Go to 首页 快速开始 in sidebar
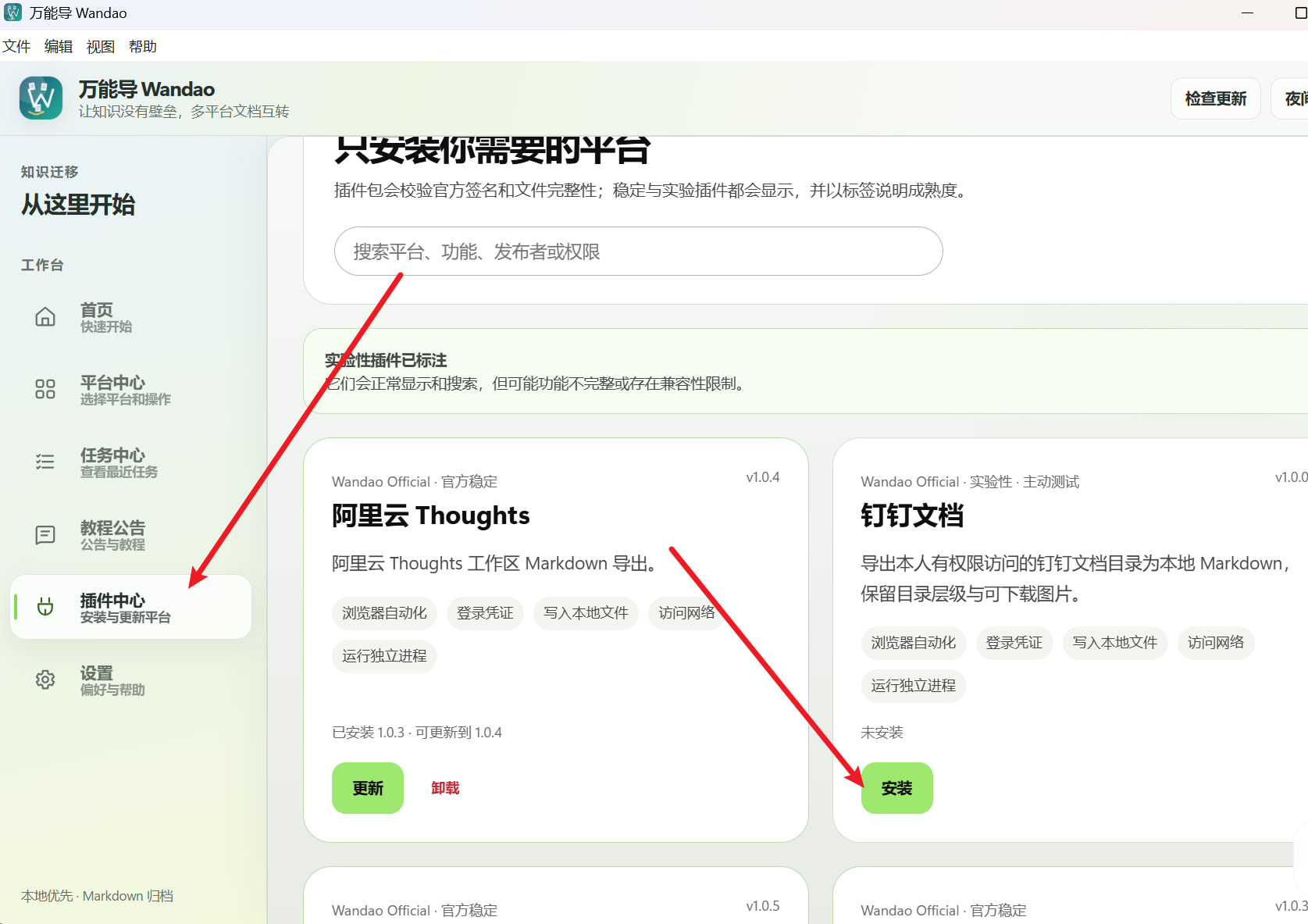Viewport: 1308px width, 924px height. click(130, 317)
